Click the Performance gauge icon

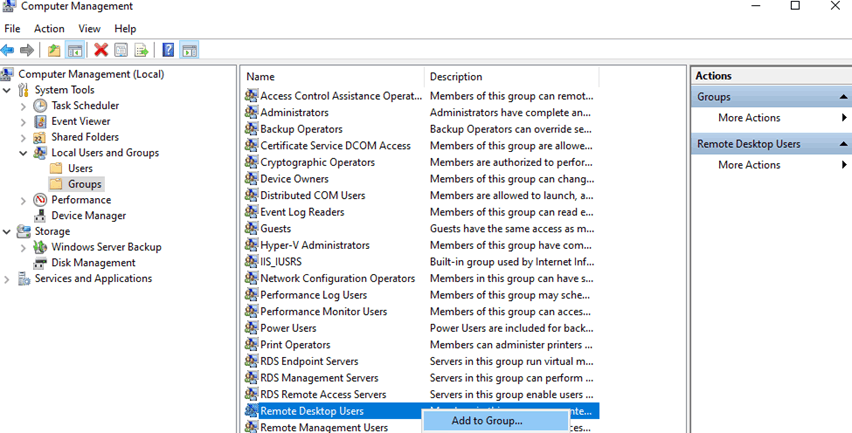tap(40, 200)
